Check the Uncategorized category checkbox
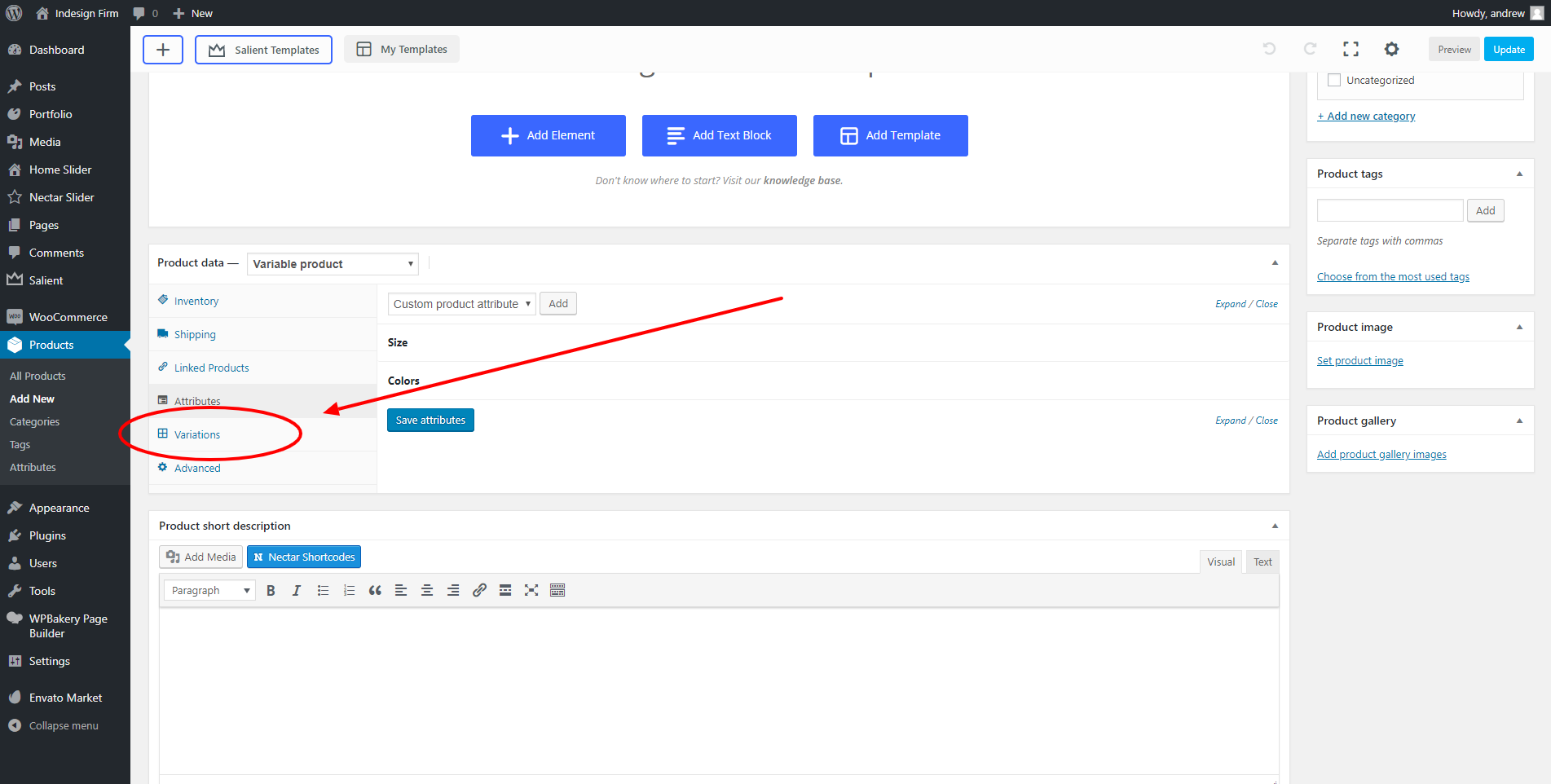The image size is (1551, 784). coord(1334,81)
